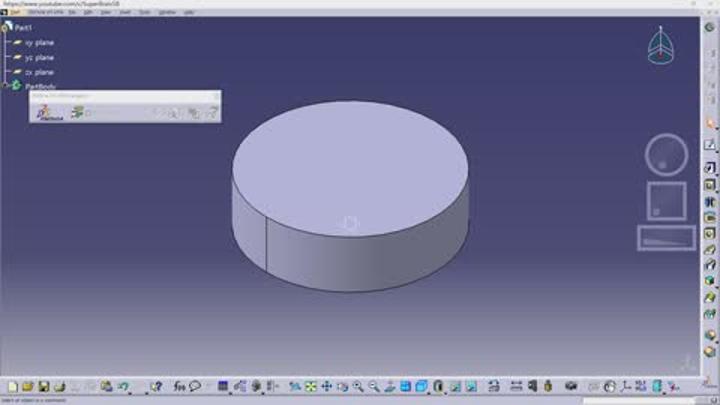The height and width of the screenshot is (405, 720).
Task: Click the capture camera icon
Action: point(571,387)
